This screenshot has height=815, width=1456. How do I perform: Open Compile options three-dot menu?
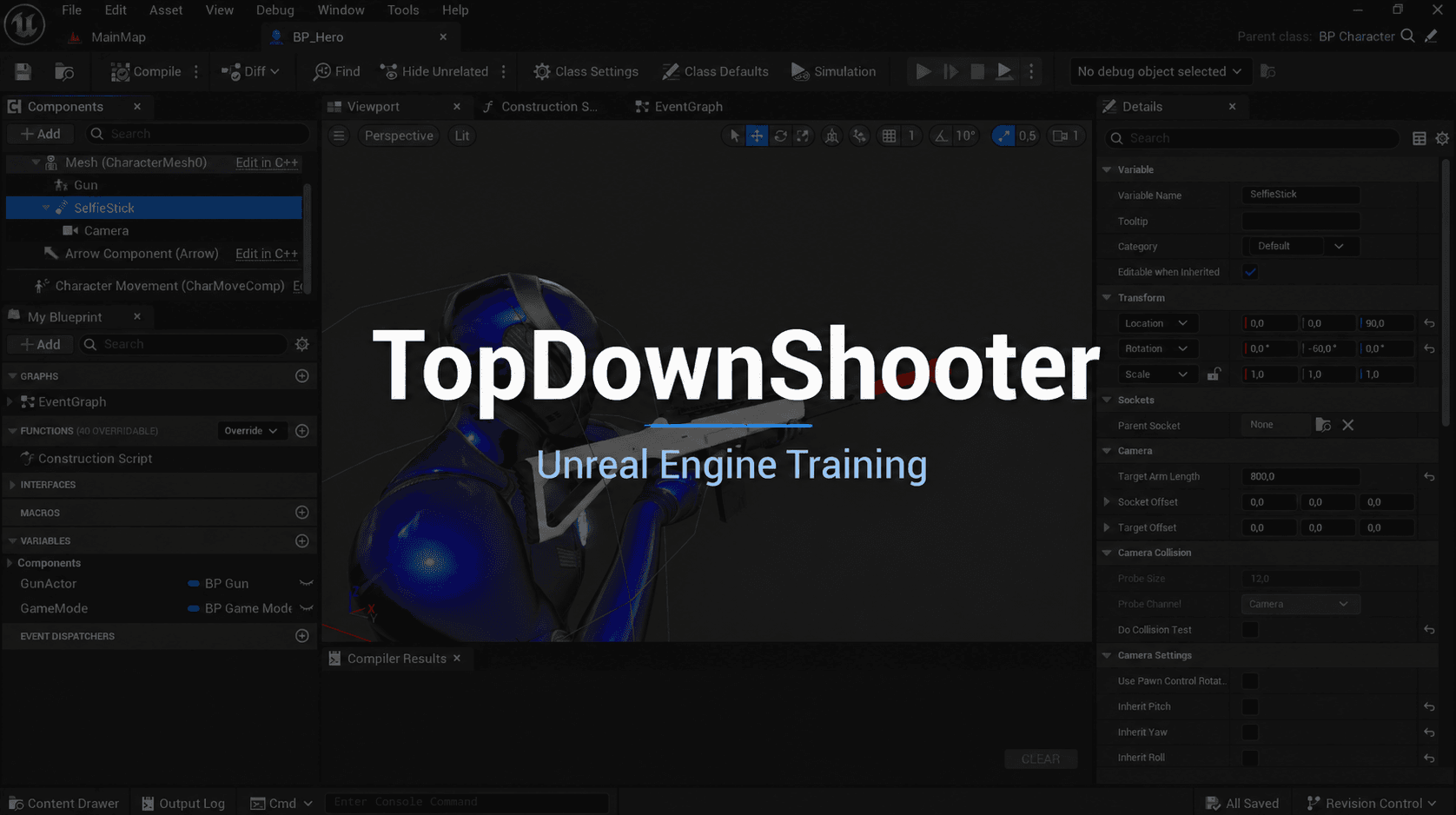click(x=196, y=71)
